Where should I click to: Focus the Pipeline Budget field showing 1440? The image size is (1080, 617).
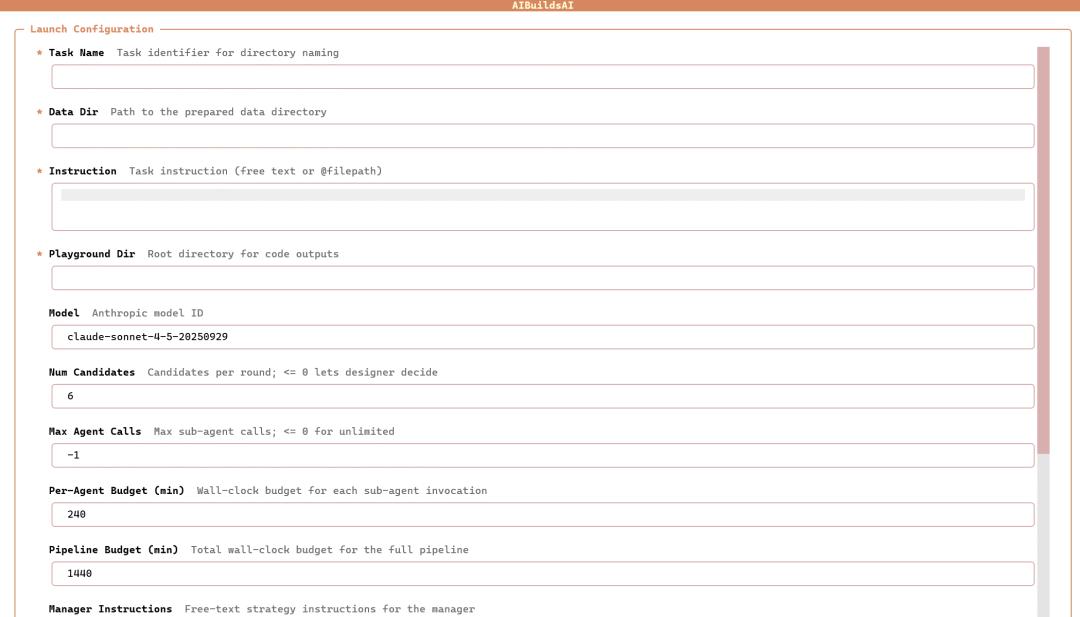click(x=542, y=573)
